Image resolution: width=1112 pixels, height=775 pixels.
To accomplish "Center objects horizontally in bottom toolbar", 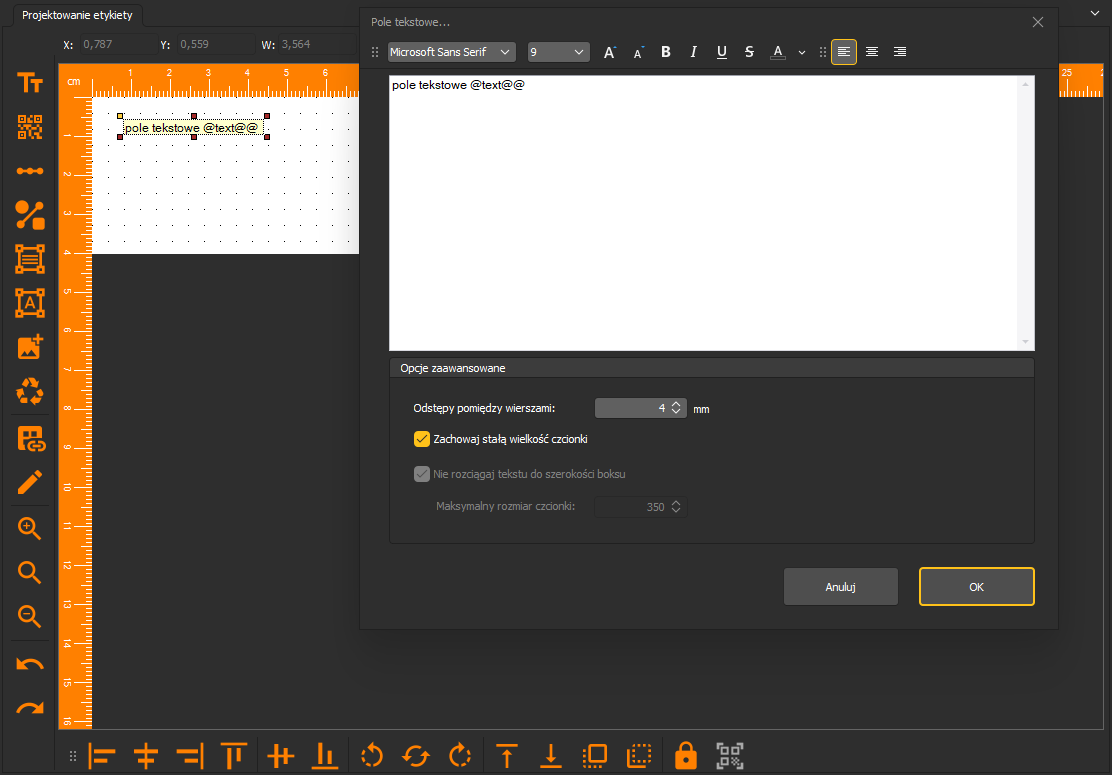I will pyautogui.click(x=145, y=756).
